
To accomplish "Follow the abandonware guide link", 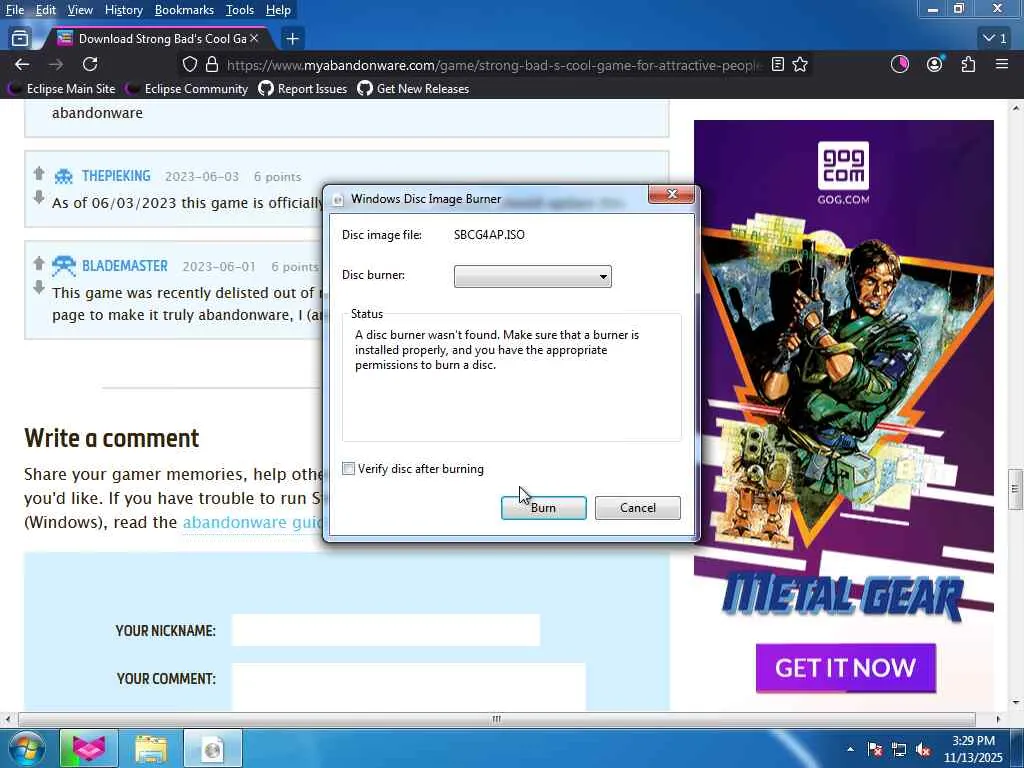I will [x=252, y=522].
